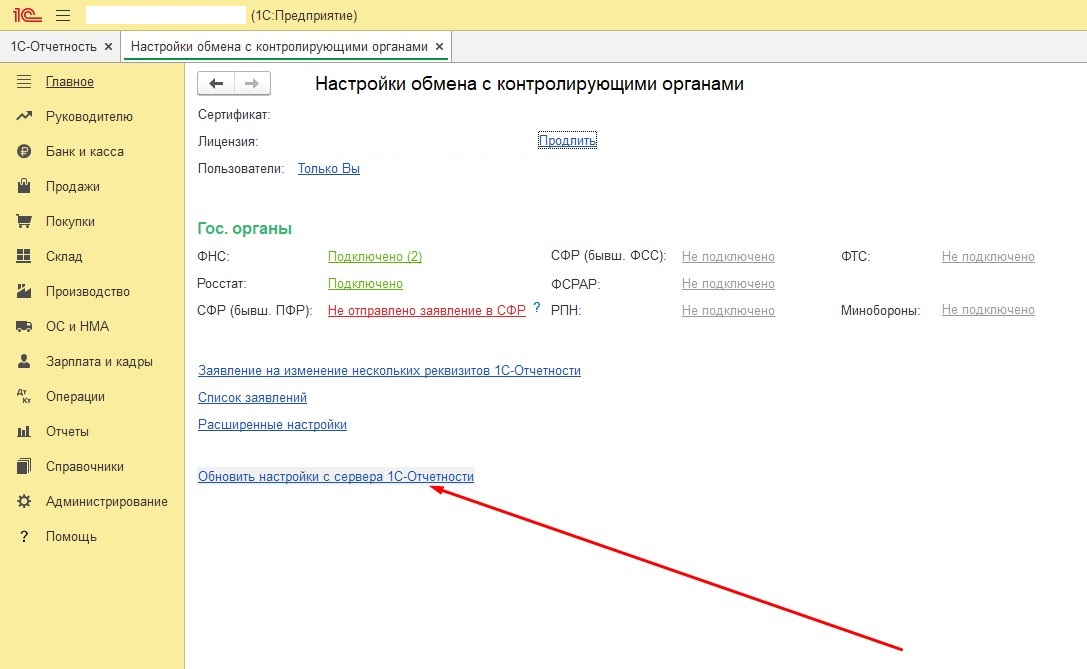
Task: Open the hamburger main menu icon
Action: (x=63, y=15)
